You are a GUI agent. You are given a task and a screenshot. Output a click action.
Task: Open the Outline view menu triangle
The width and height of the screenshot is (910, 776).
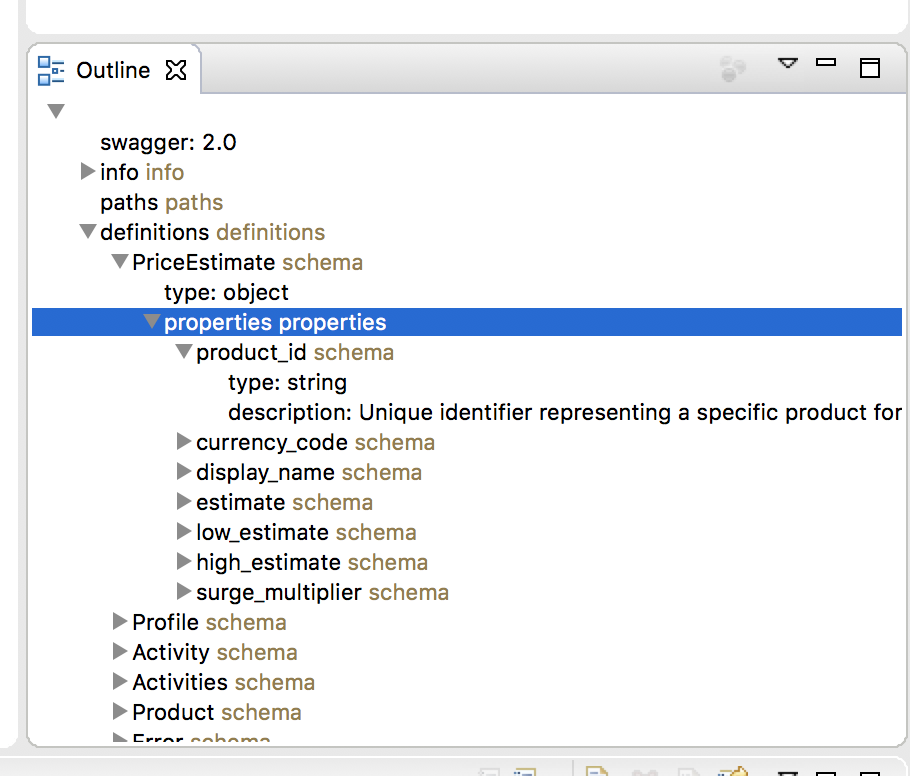point(788,63)
